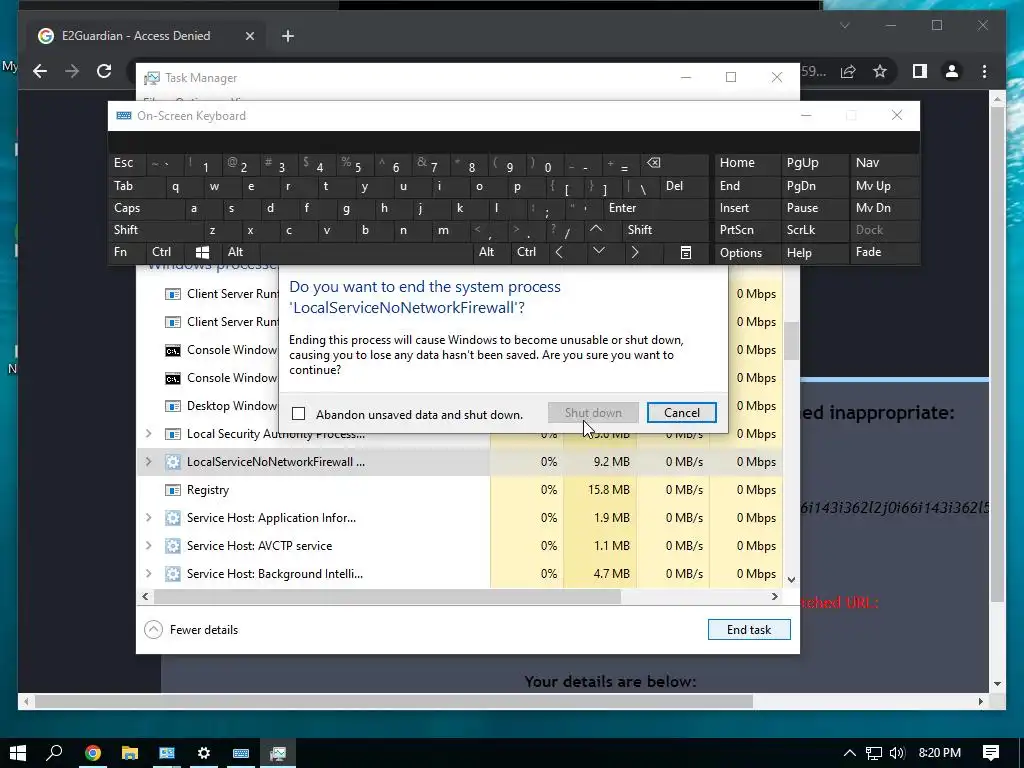Click End task in Task Manager
The width and height of the screenshot is (1024, 768).
[749, 630]
